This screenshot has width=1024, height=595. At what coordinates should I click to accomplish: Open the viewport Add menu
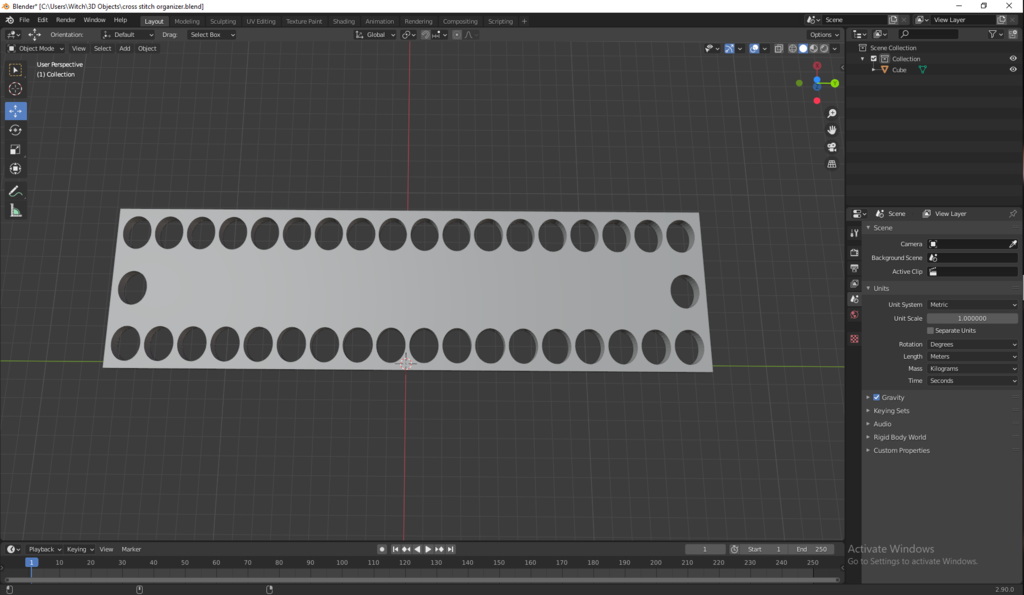point(124,48)
